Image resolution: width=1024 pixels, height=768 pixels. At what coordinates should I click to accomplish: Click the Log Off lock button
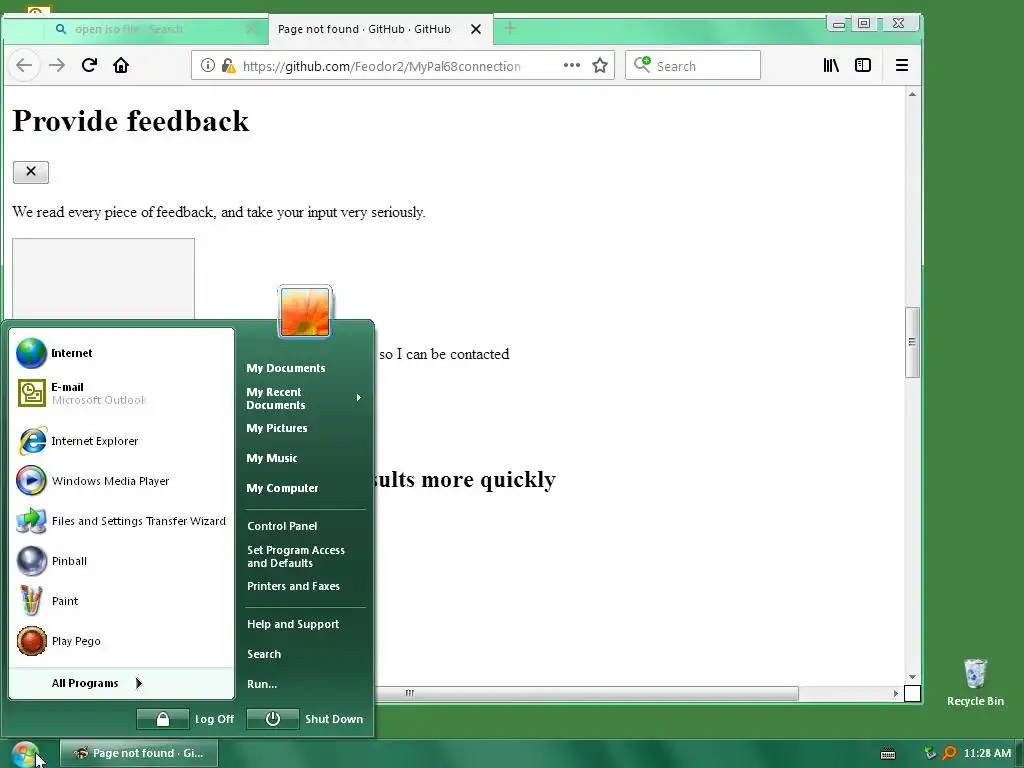click(x=163, y=719)
